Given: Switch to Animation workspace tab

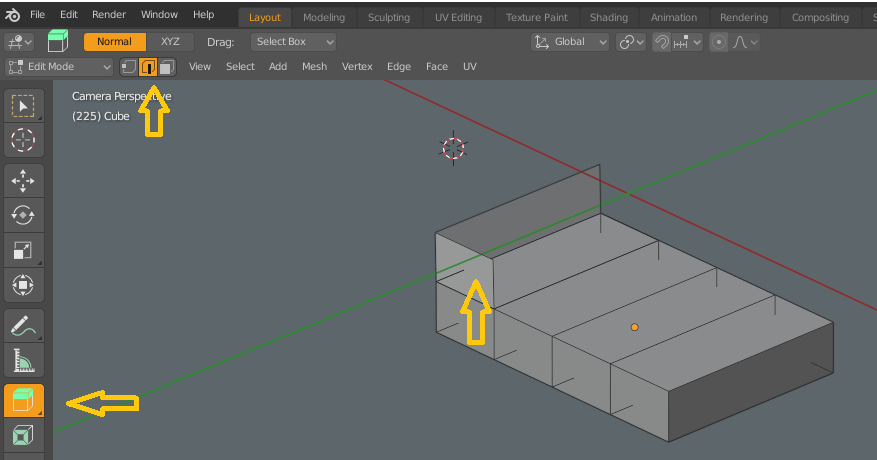Looking at the screenshot, I should (x=673, y=17).
